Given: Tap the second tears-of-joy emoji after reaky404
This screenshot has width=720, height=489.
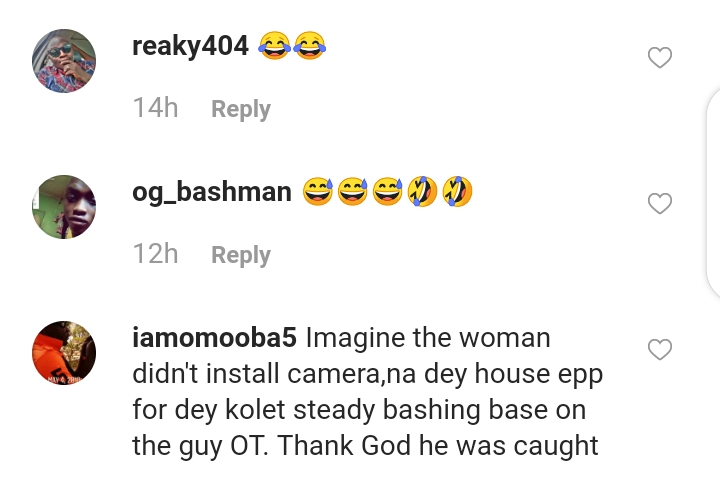Looking at the screenshot, I should [310, 45].
